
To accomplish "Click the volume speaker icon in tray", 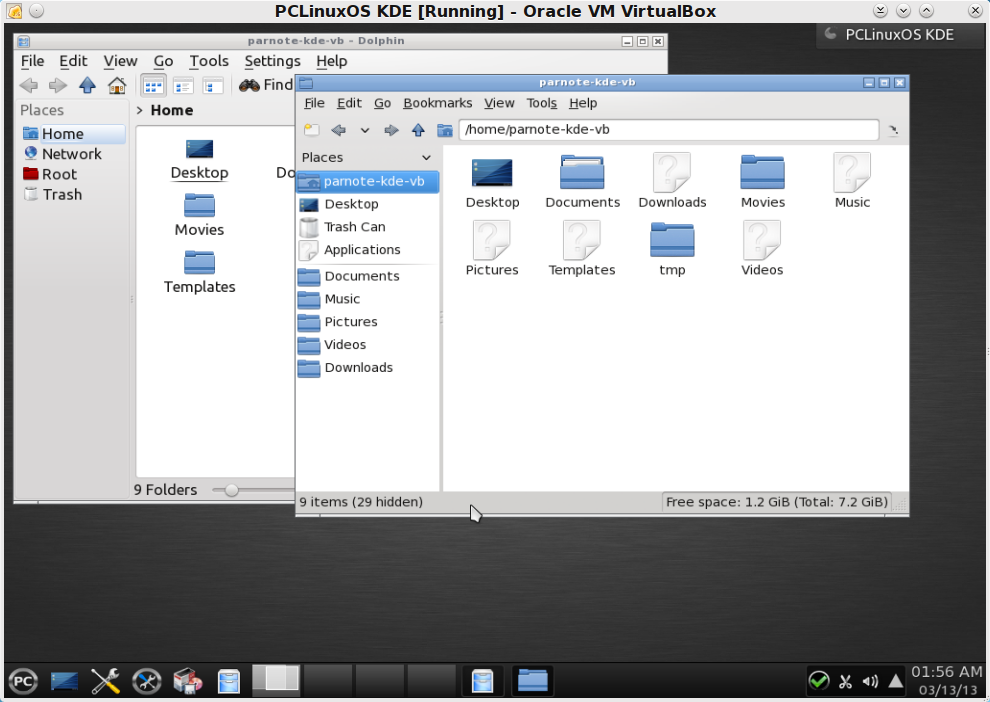I will 870,682.
